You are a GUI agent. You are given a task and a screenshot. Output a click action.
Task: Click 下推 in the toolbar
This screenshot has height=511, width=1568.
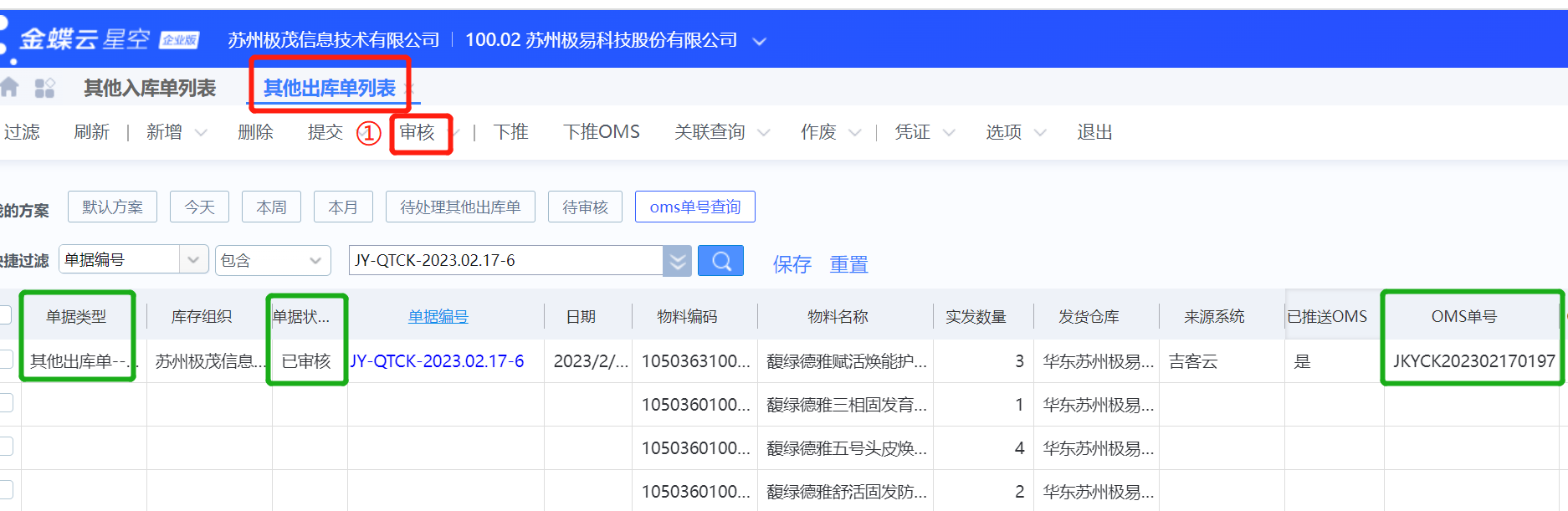pos(511,132)
